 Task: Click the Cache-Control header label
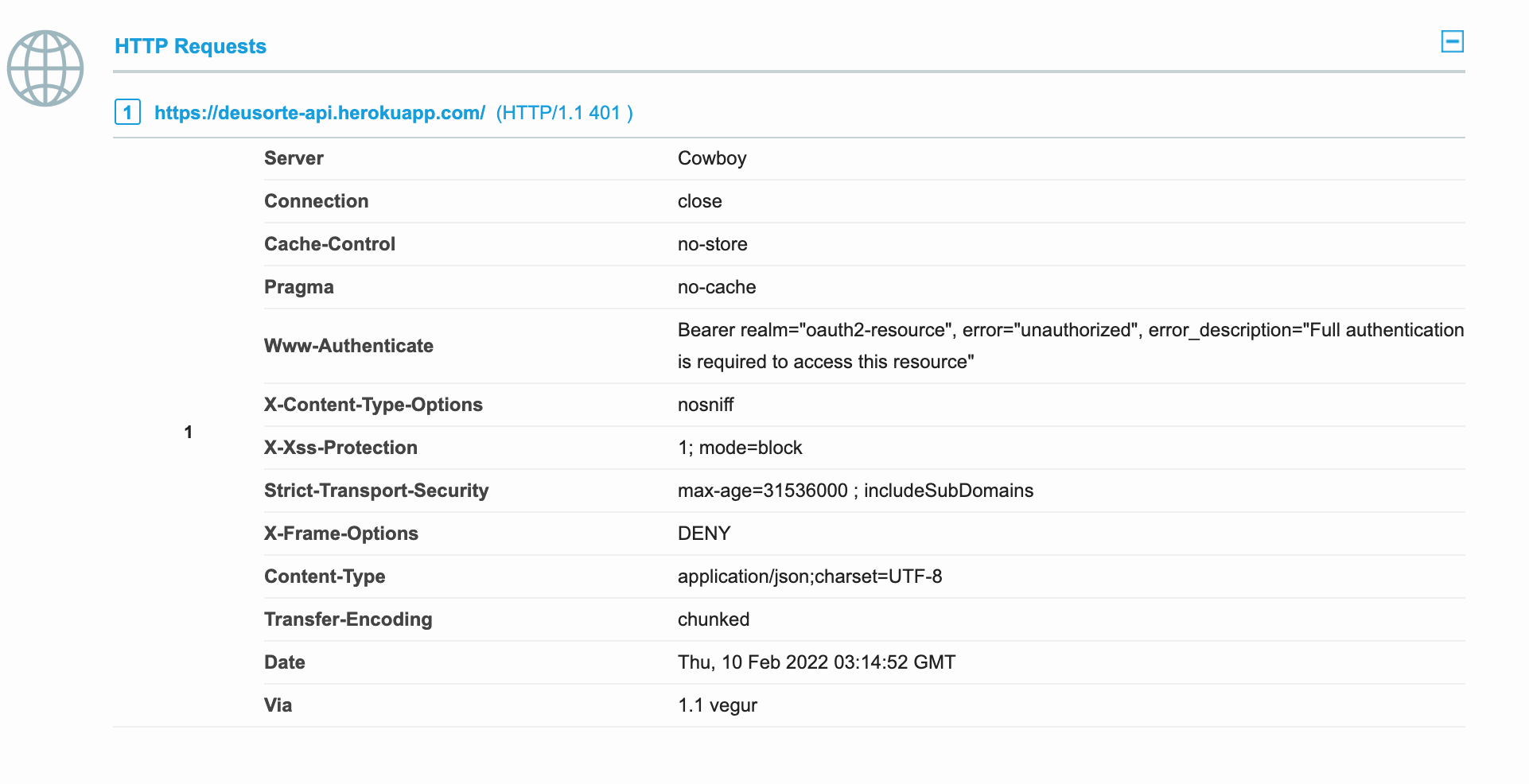point(329,244)
